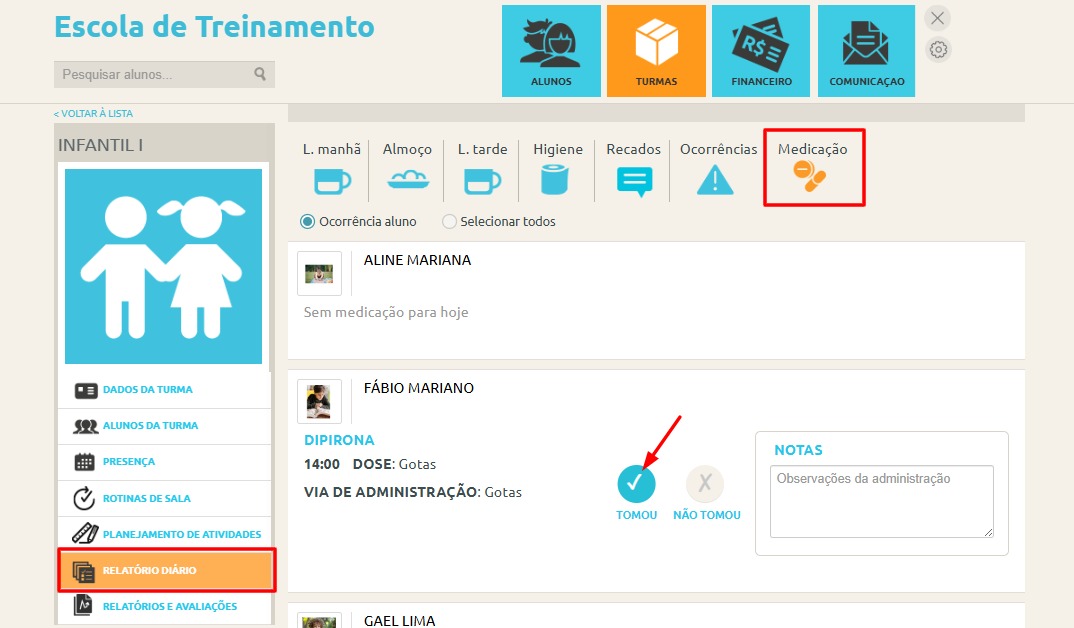1074x628 pixels.
Task: Select the L. manhã cup icon
Action: click(x=332, y=181)
